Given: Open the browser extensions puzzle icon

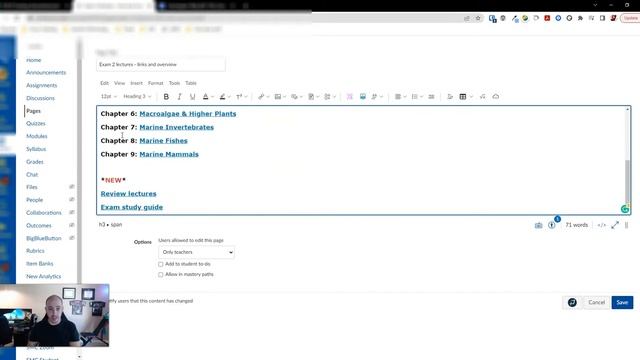Looking at the screenshot, I should pos(580,18).
